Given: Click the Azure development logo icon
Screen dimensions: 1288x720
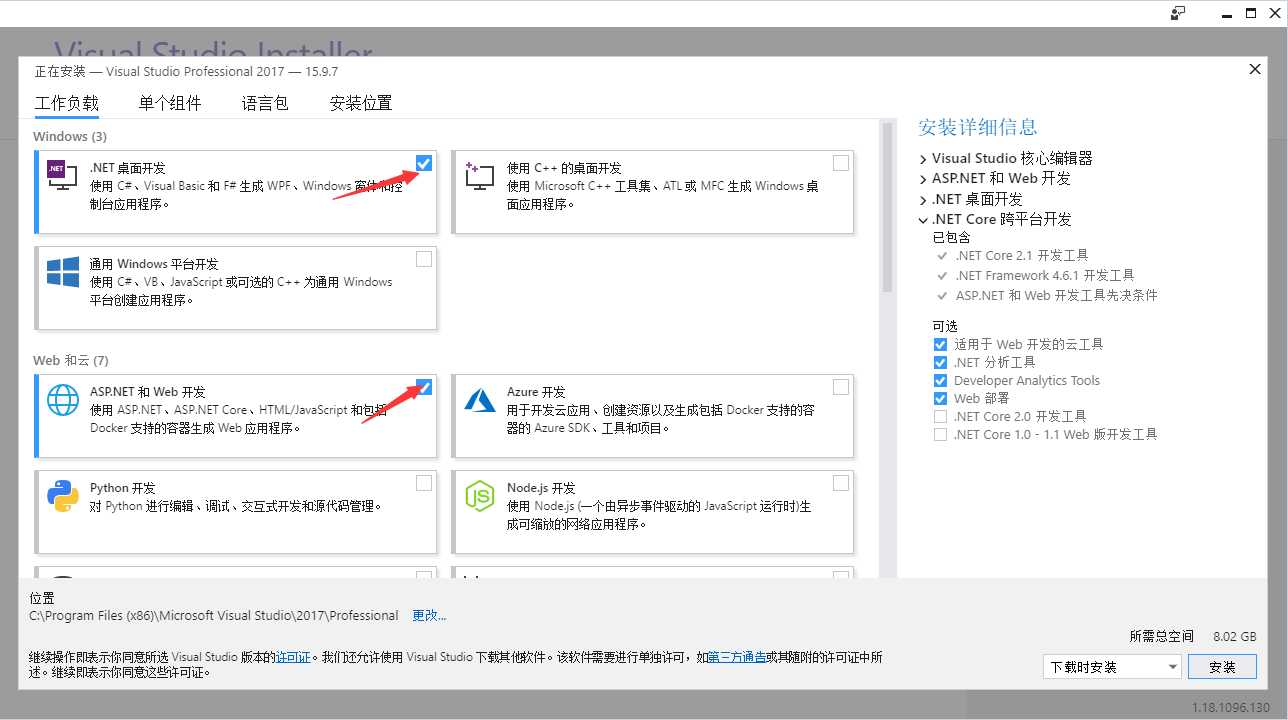Looking at the screenshot, I should coord(480,400).
